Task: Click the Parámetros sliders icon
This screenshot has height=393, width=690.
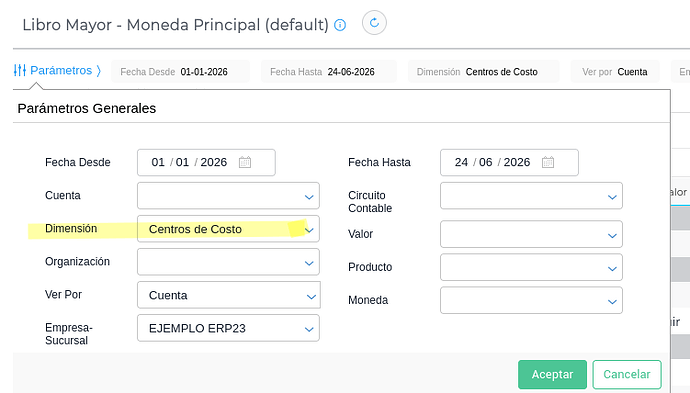Action: pyautogui.click(x=19, y=70)
